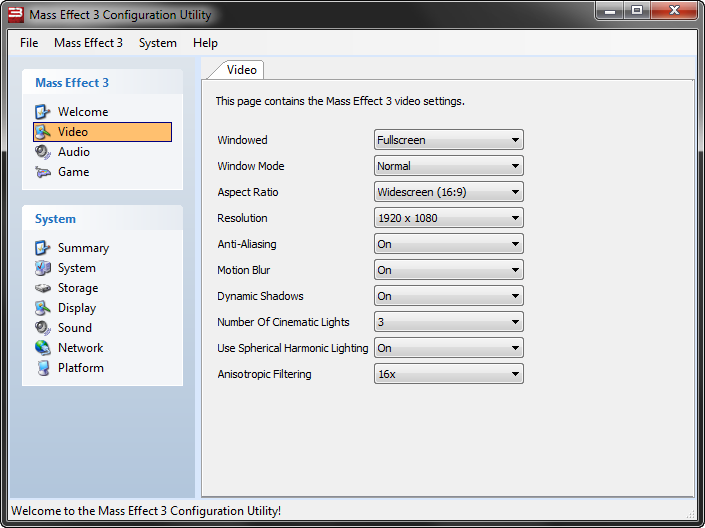705x528 pixels.
Task: Click the Mass Effect 3 panel header
Action: point(103,83)
